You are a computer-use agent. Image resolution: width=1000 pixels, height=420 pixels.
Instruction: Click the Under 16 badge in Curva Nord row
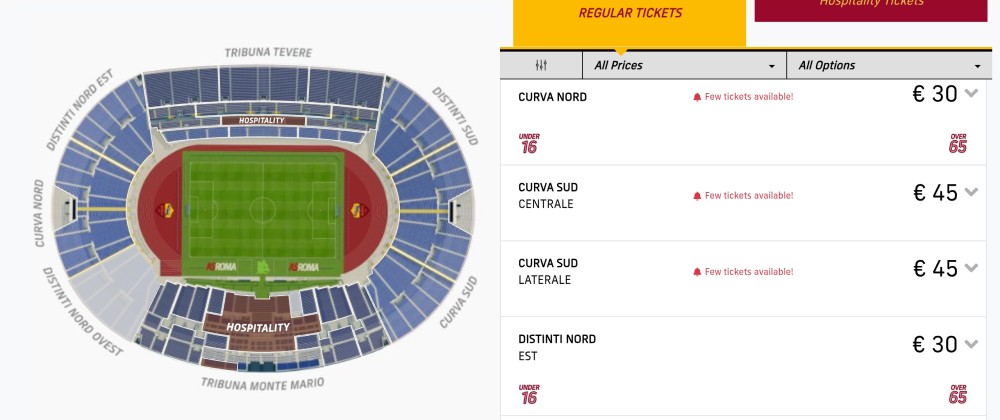529,143
